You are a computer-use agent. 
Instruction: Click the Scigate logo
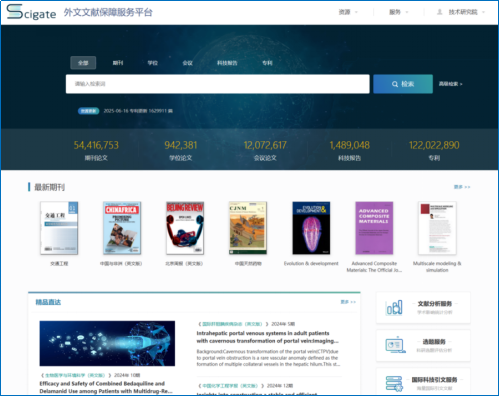[x=31, y=12]
